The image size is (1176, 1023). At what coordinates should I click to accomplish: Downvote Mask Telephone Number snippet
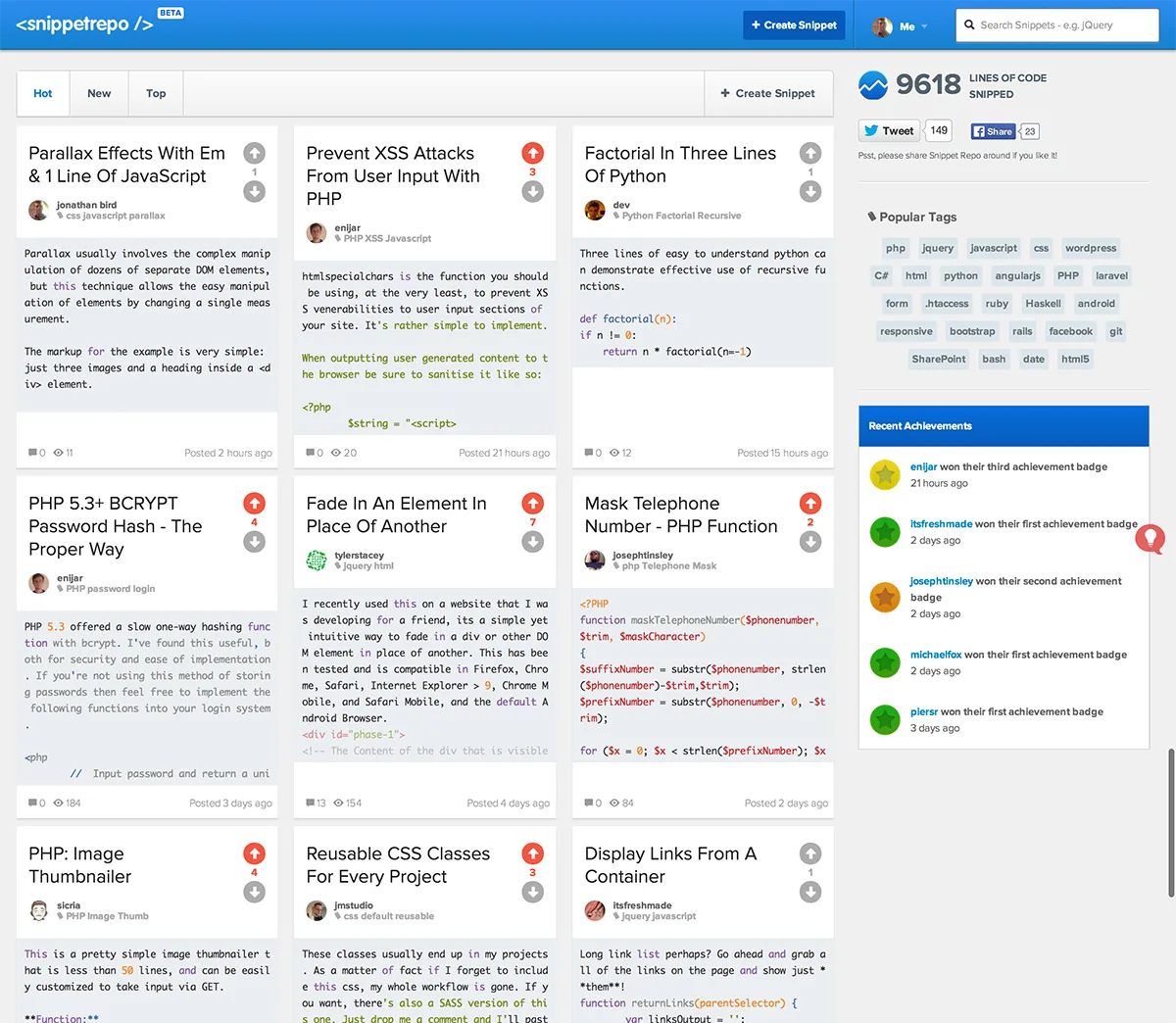tap(810, 541)
